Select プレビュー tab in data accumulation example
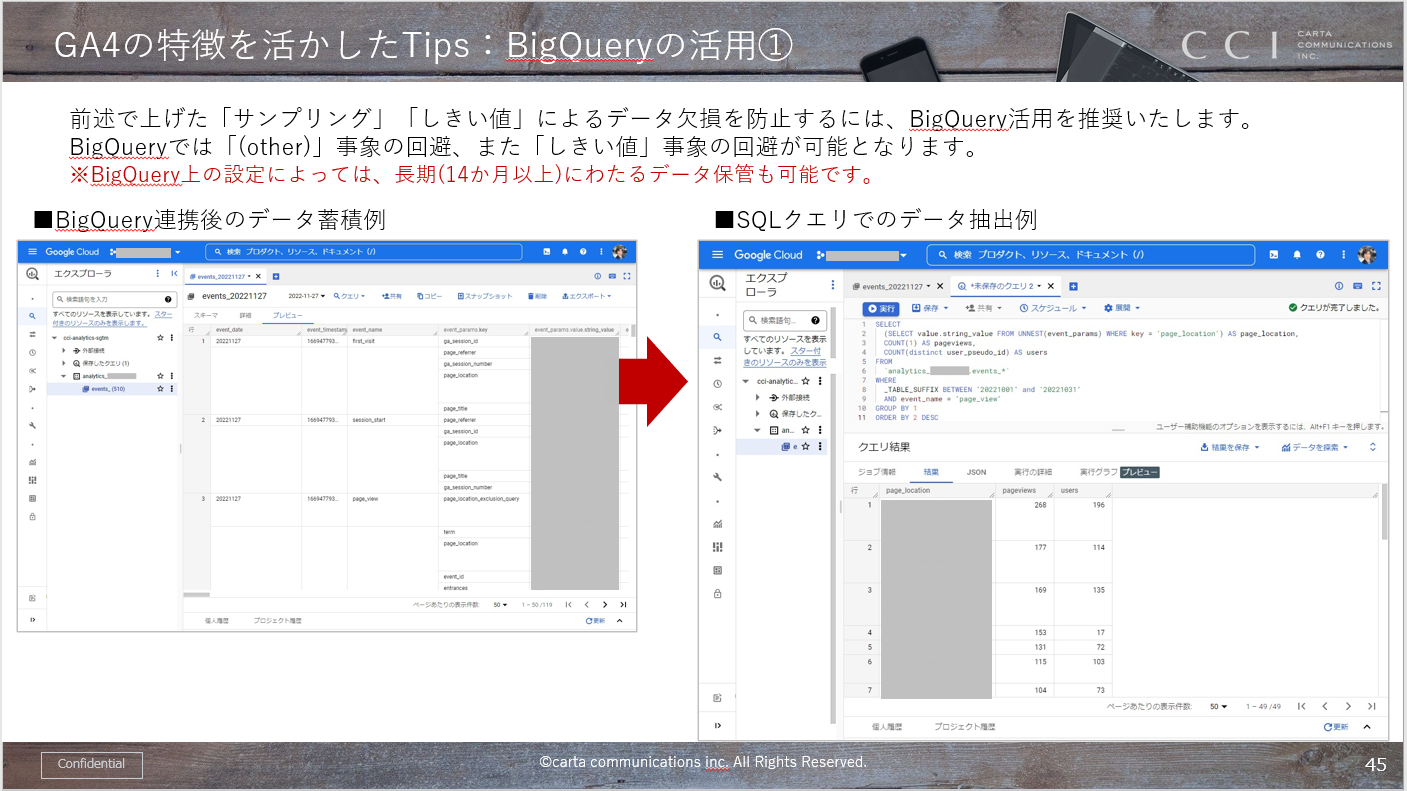This screenshot has width=1407, height=791. coord(288,315)
